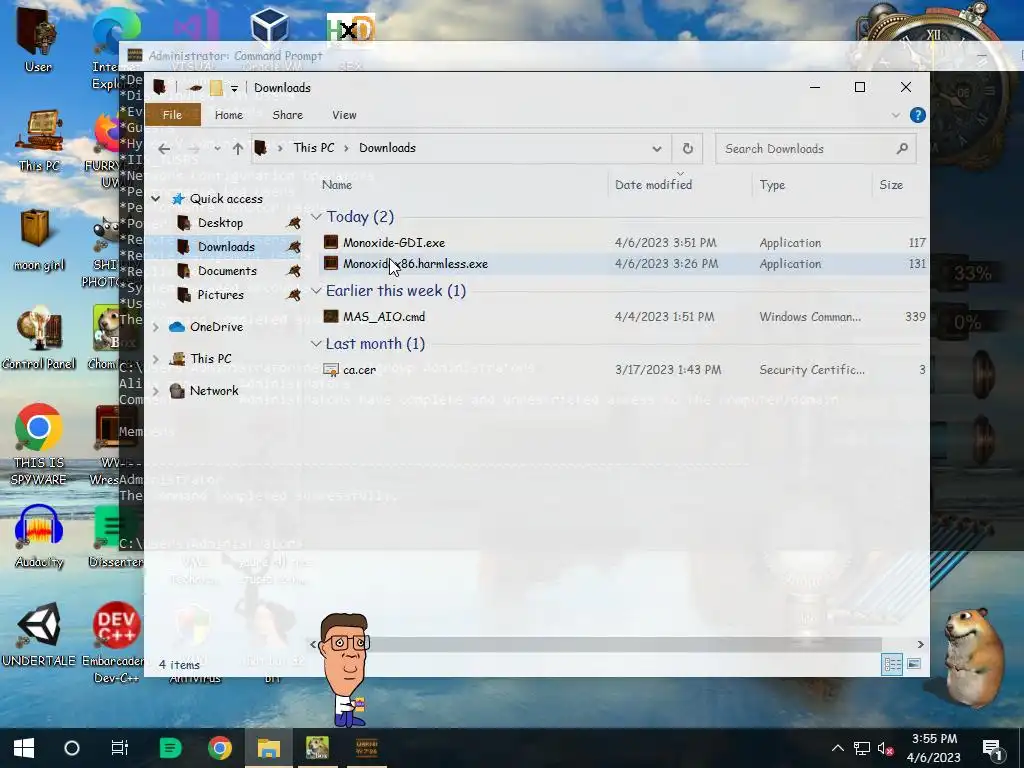Open the View ribbon tab
Viewport: 1024px width, 768px height.
pyautogui.click(x=344, y=115)
